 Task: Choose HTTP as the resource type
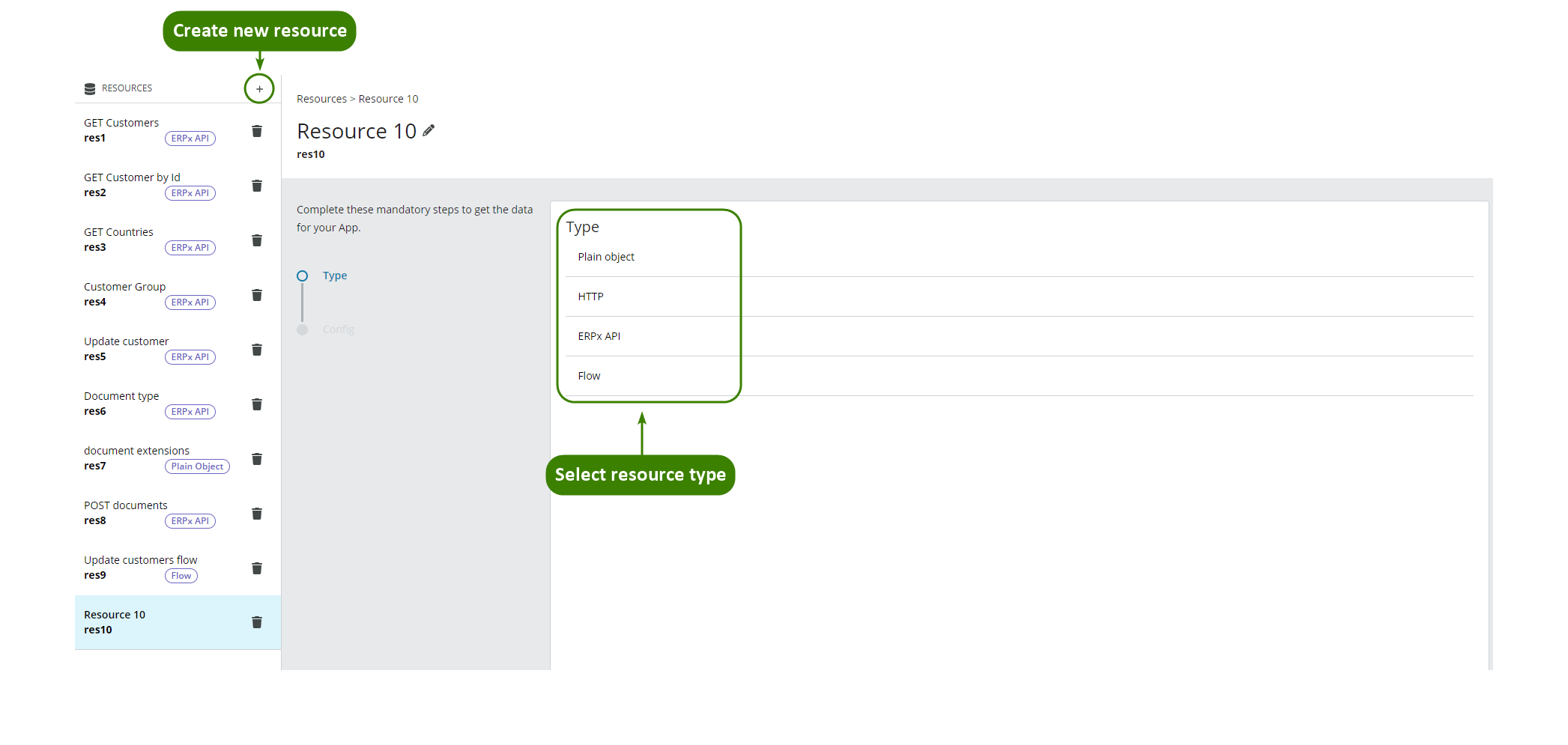(590, 297)
